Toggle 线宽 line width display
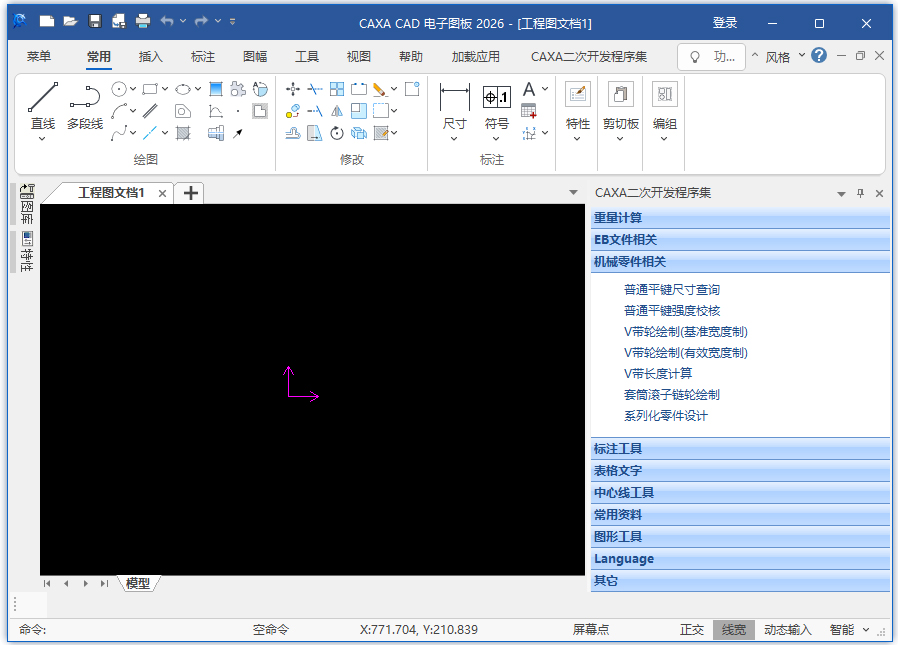The width and height of the screenshot is (898, 645). coord(733,630)
